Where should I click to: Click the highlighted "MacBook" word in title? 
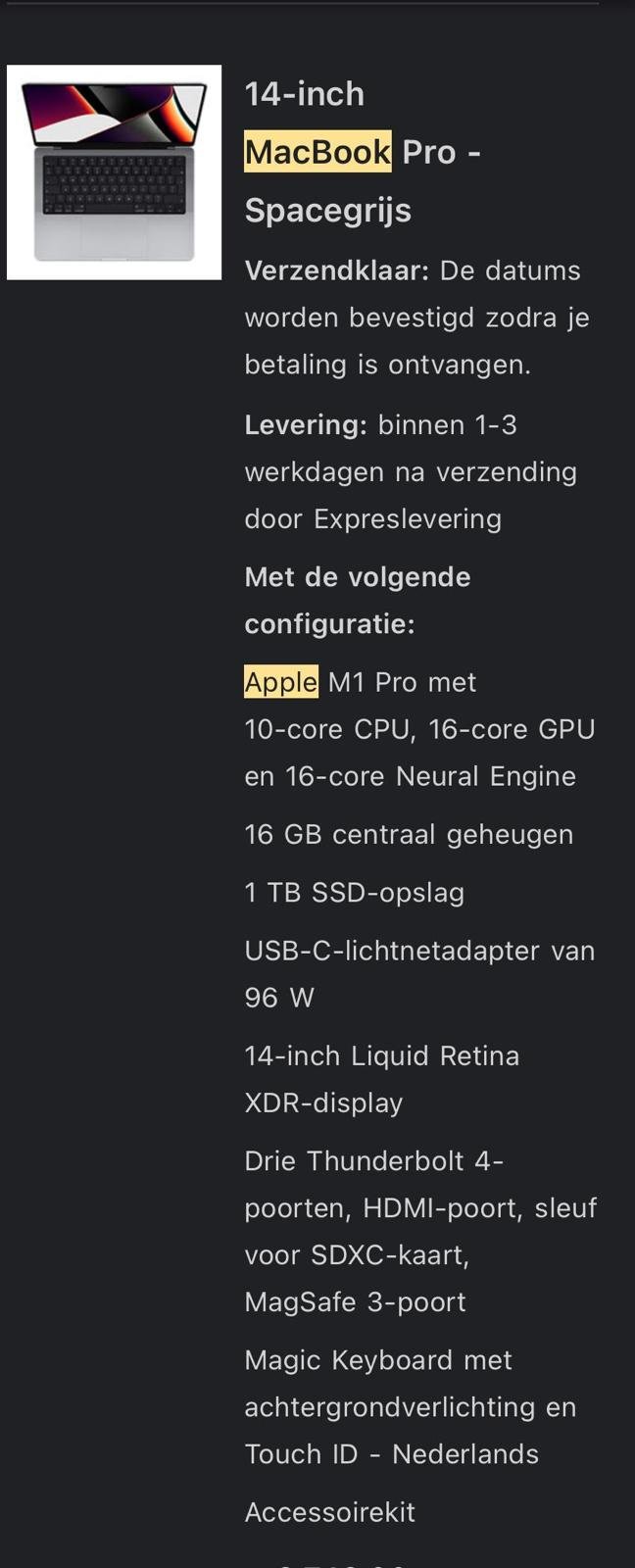tap(317, 152)
